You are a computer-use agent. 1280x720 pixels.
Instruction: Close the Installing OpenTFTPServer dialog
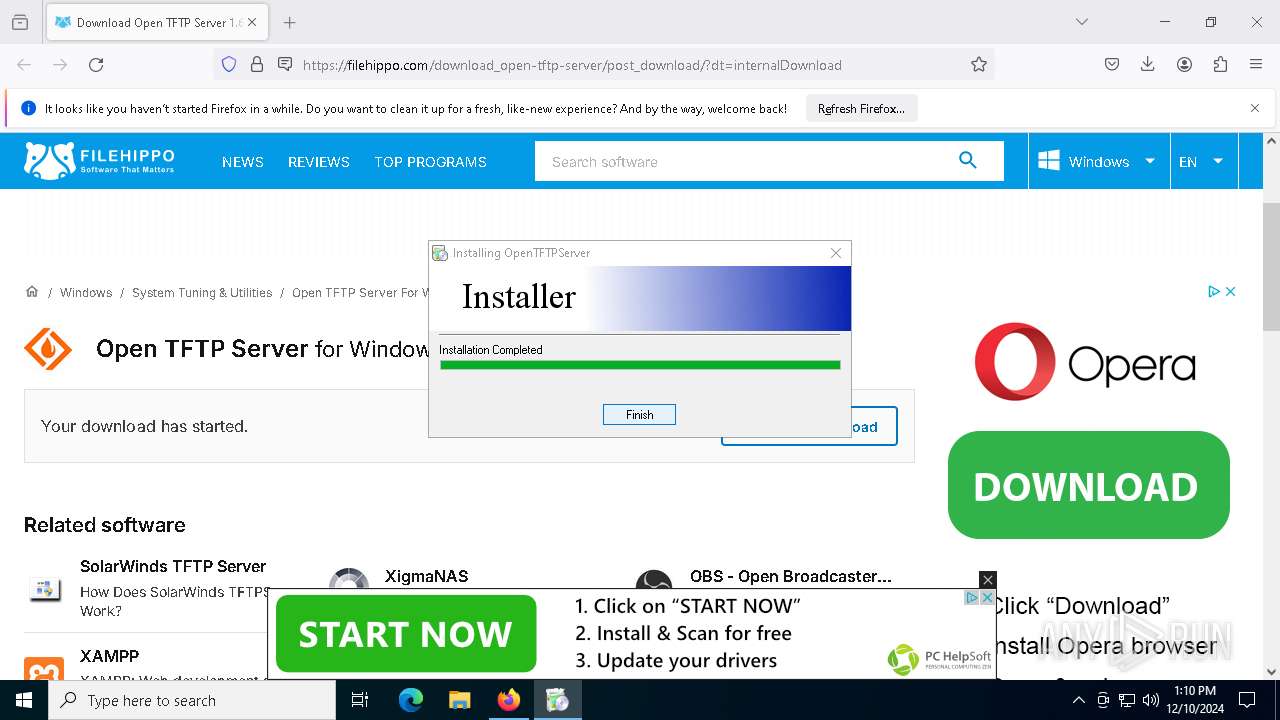836,253
